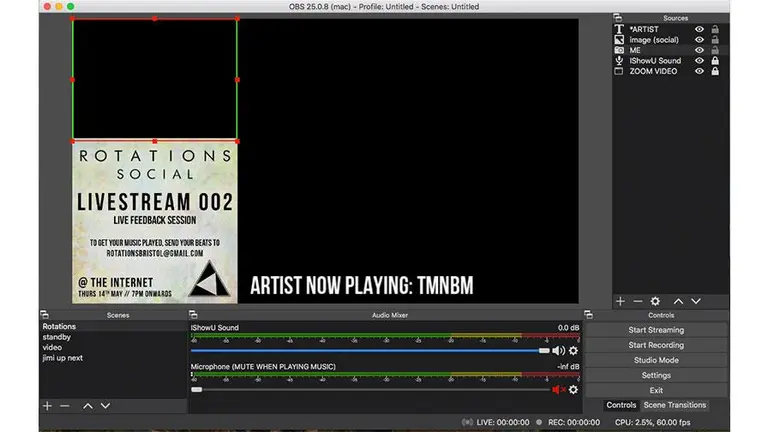
Task: Open iShowU Sound audio settings gear
Action: (573, 351)
